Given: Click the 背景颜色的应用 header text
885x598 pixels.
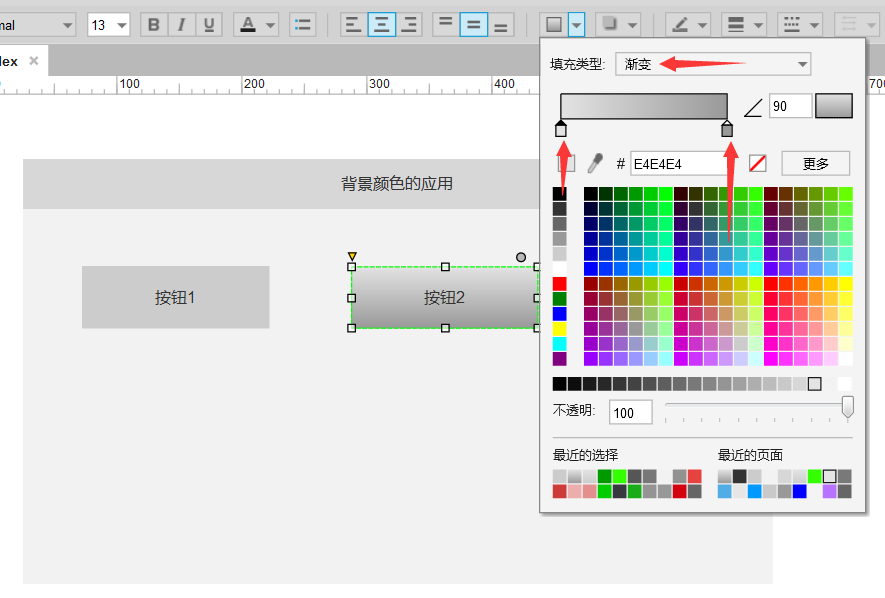Looking at the screenshot, I should click(x=397, y=184).
